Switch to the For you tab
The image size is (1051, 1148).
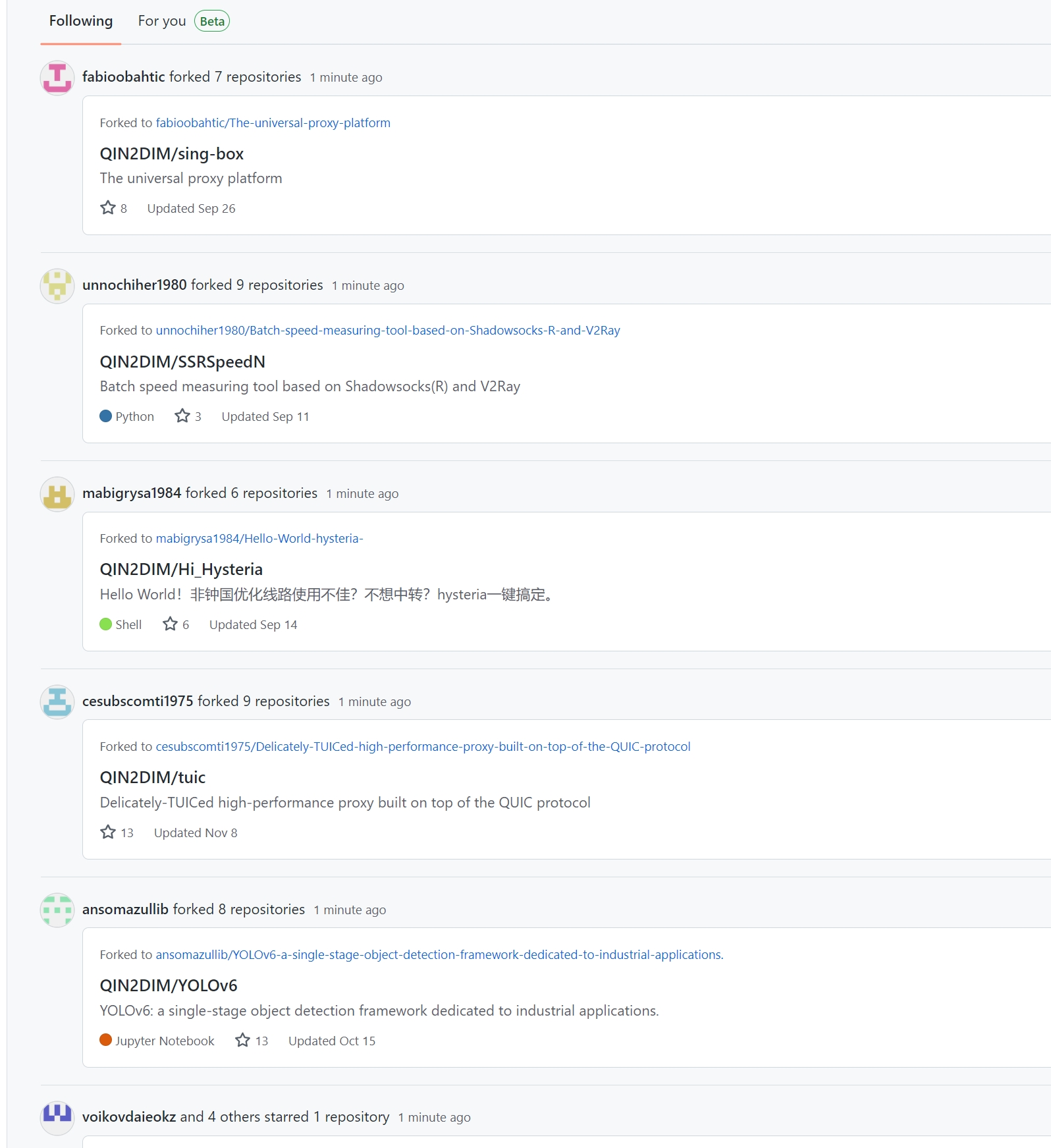(x=161, y=20)
